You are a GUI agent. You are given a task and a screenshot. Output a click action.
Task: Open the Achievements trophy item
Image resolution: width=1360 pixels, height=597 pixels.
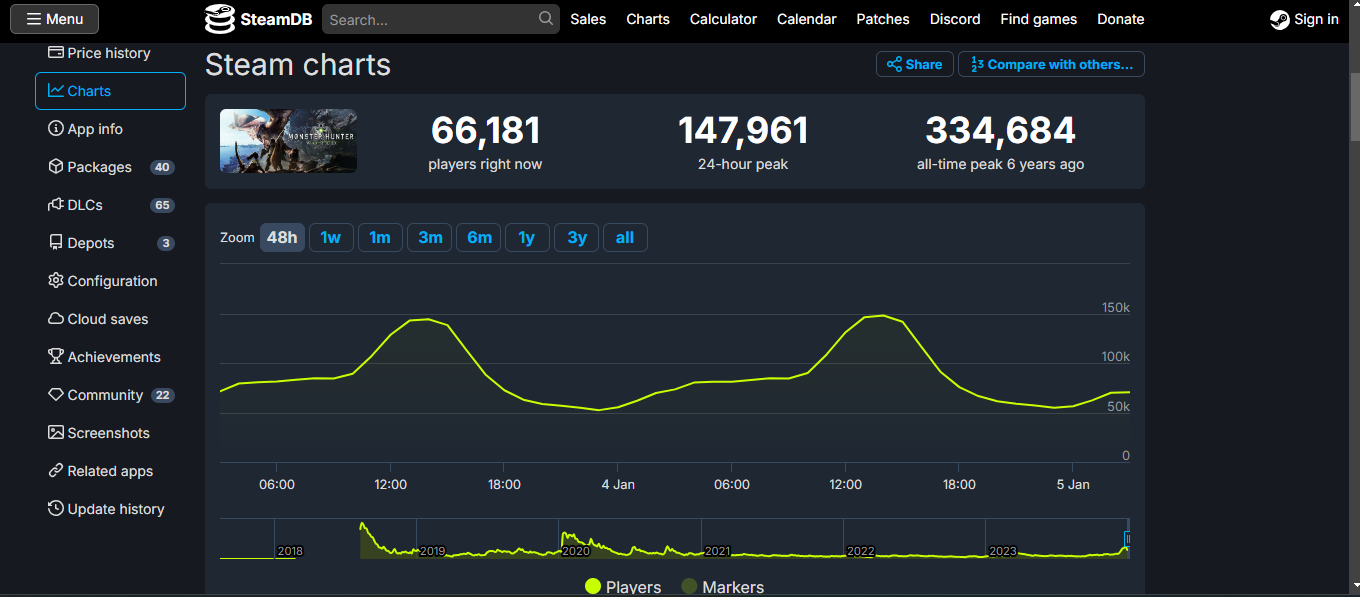pyautogui.click(x=113, y=357)
